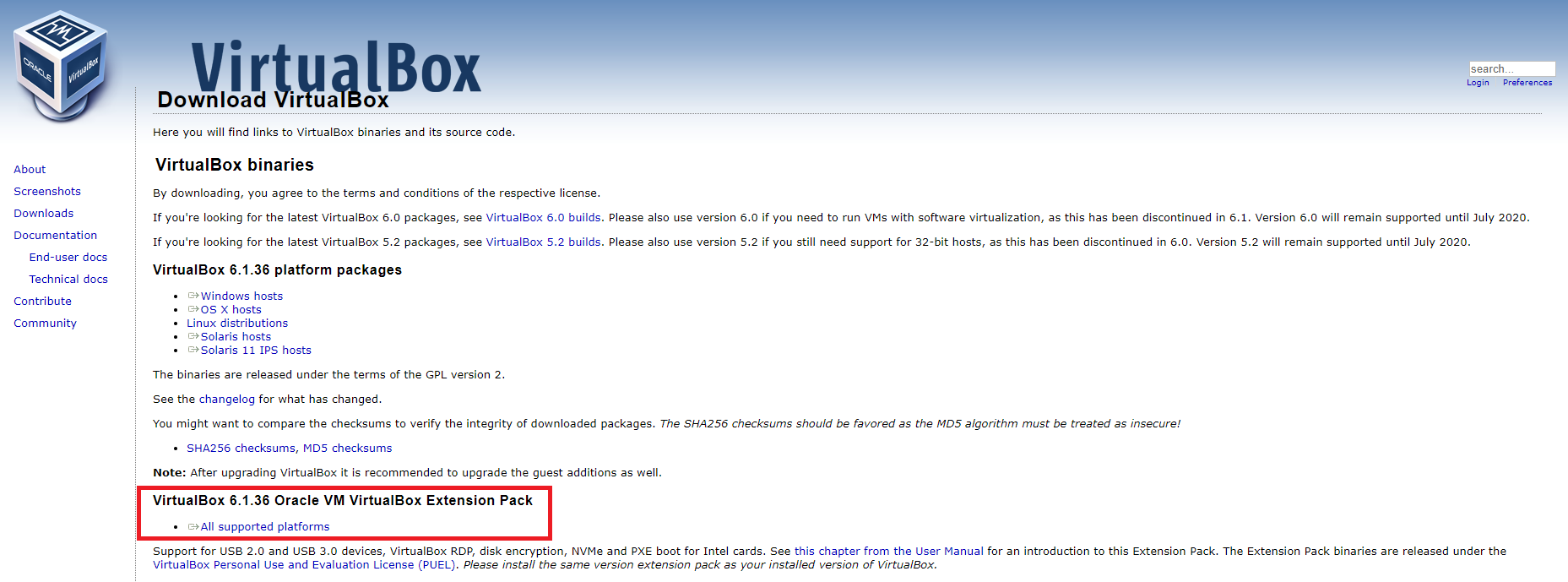Download Extension Pack for All supported platforms
This screenshot has width=1568, height=582.
265,527
